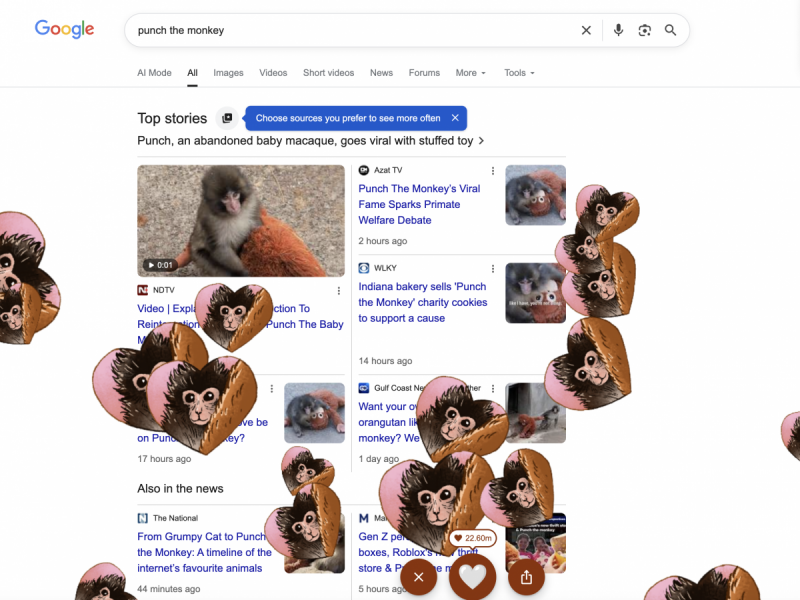Click the magnifying glass search icon
This screenshot has height=600, width=800.
pyautogui.click(x=670, y=31)
